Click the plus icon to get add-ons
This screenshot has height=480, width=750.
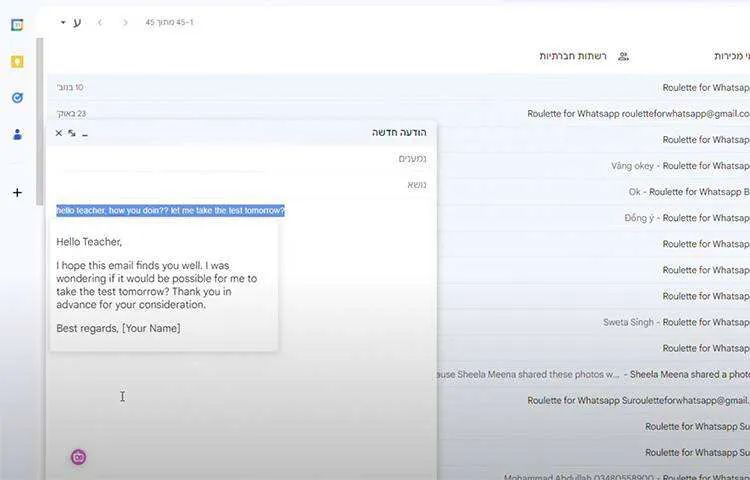pyautogui.click(x=17, y=192)
